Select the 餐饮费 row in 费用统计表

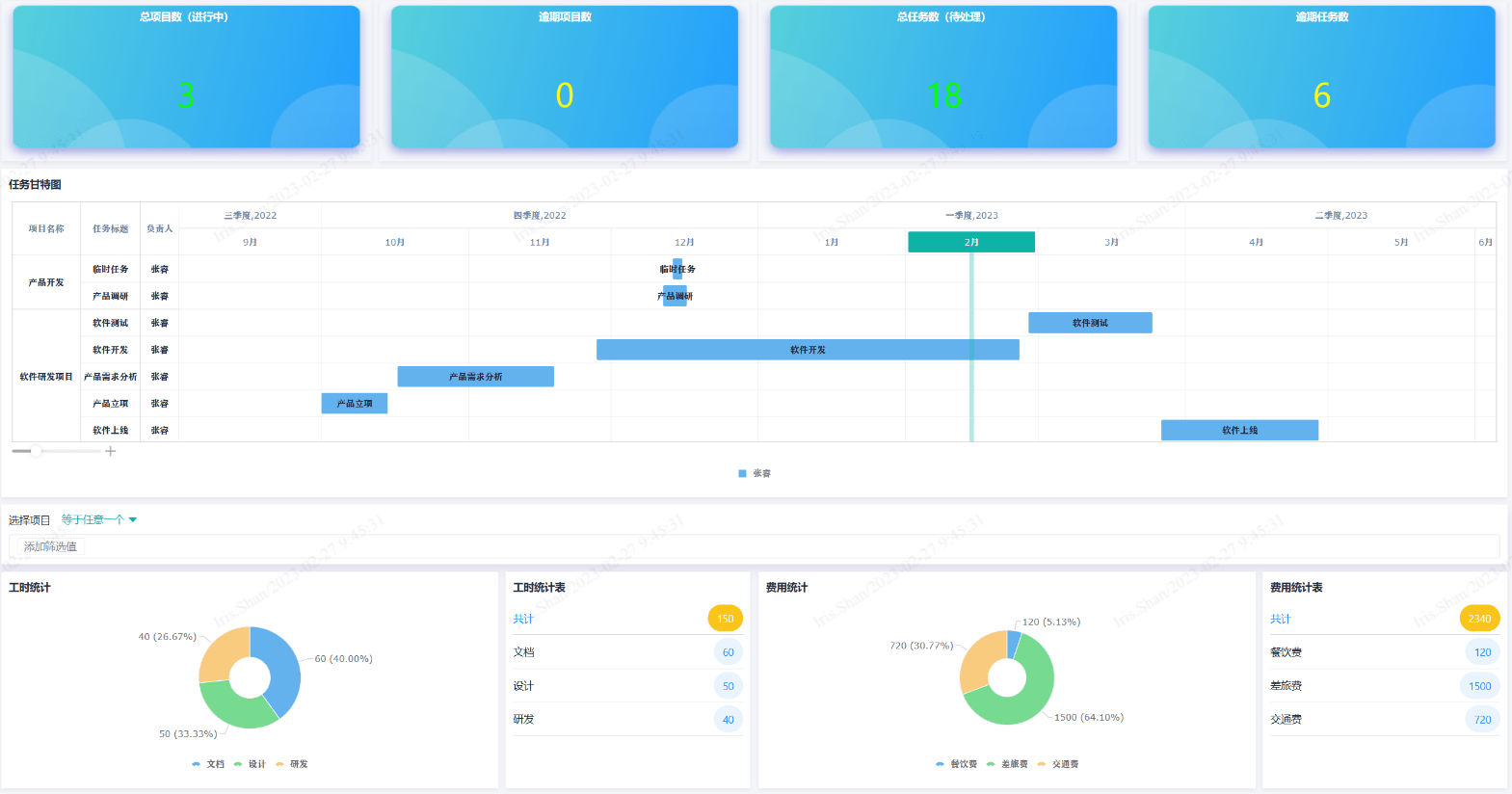point(1385,652)
